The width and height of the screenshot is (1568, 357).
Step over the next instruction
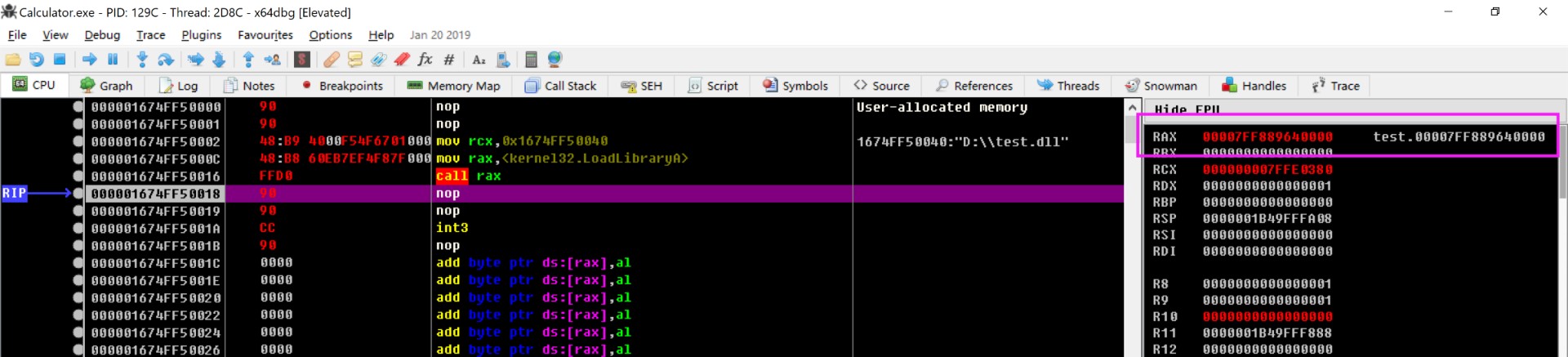click(165, 60)
